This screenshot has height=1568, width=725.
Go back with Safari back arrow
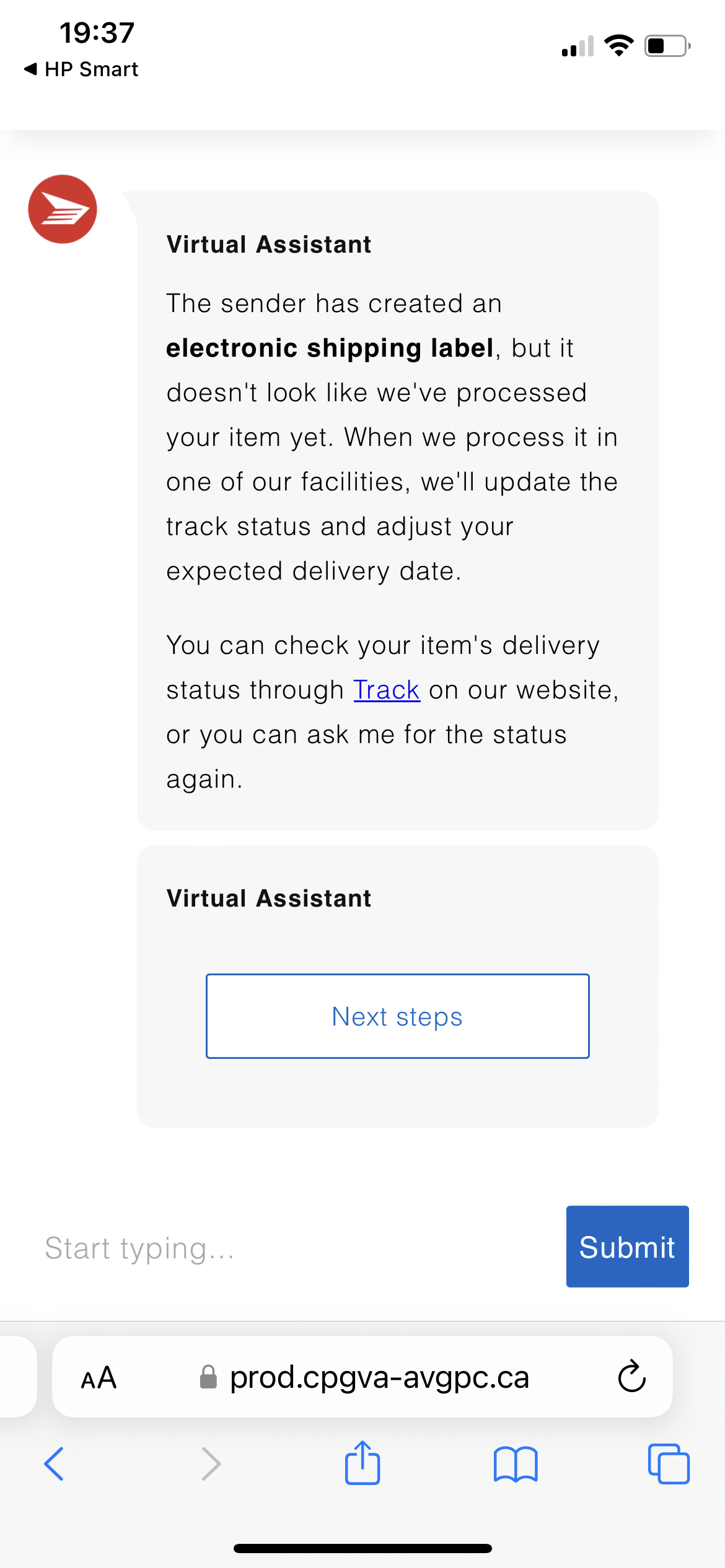coord(54,1464)
